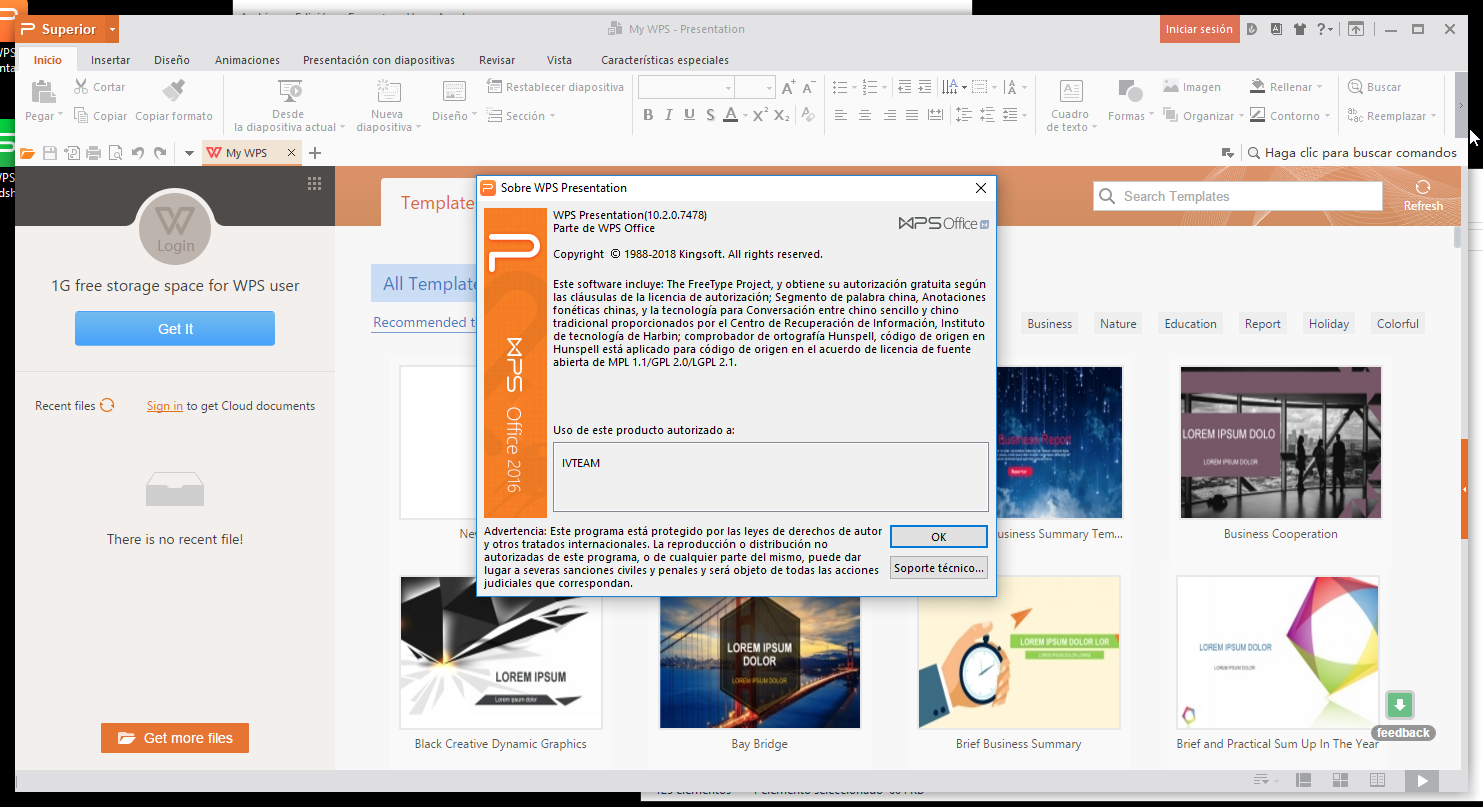Screen dimensions: 1483x807
Task: Click the Sign in link
Action: point(165,406)
